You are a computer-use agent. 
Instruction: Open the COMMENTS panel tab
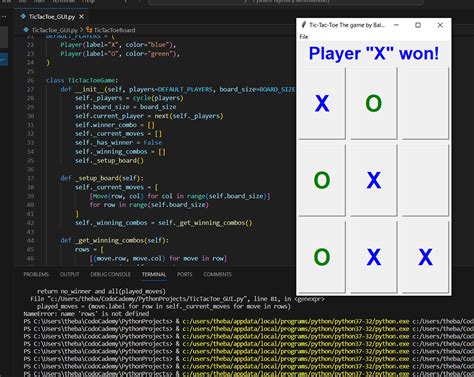pos(217,274)
